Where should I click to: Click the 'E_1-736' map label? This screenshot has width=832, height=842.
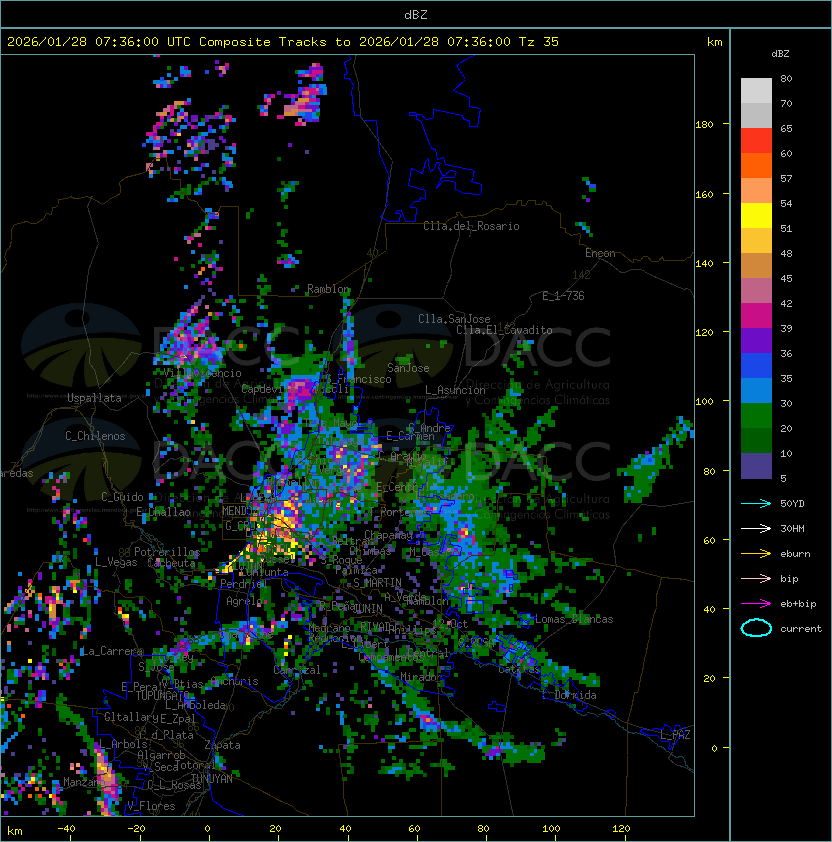[x=563, y=296]
